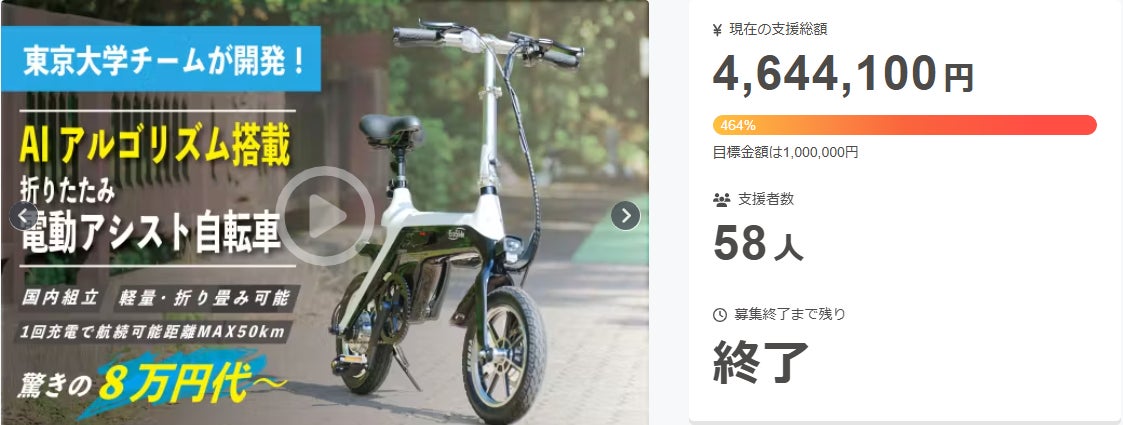Click the 4,644,100円 total amount

point(843,76)
